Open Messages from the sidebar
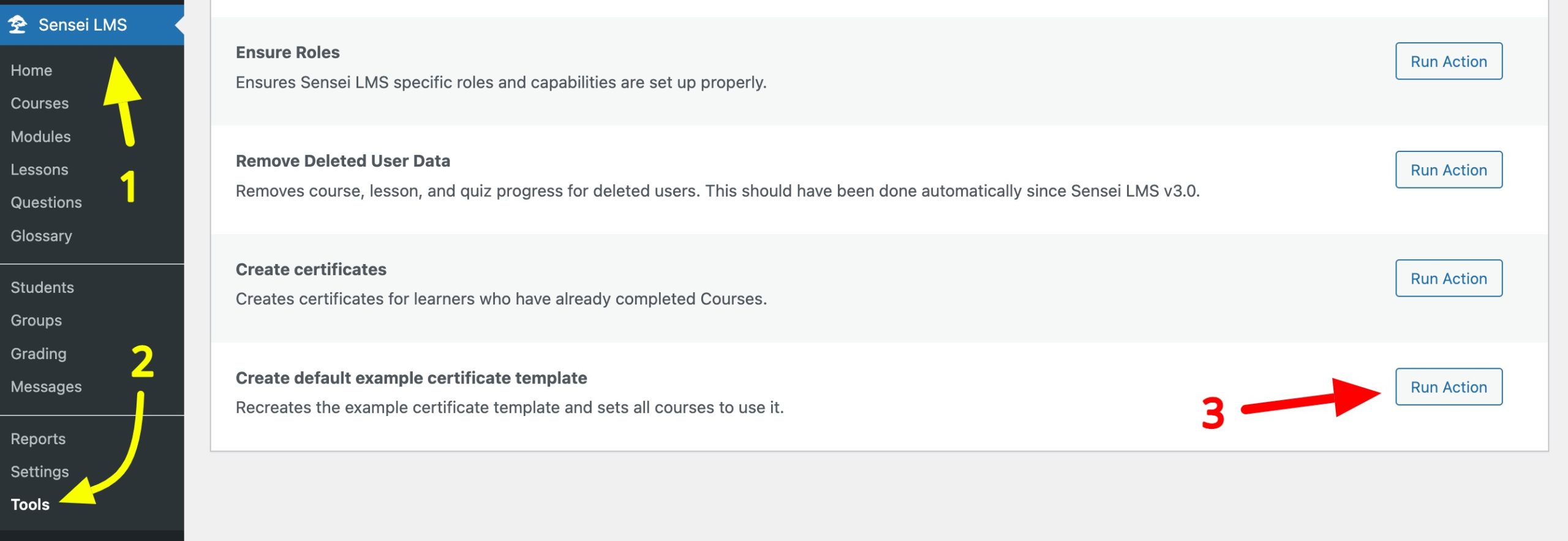The image size is (1568, 541). 46,387
